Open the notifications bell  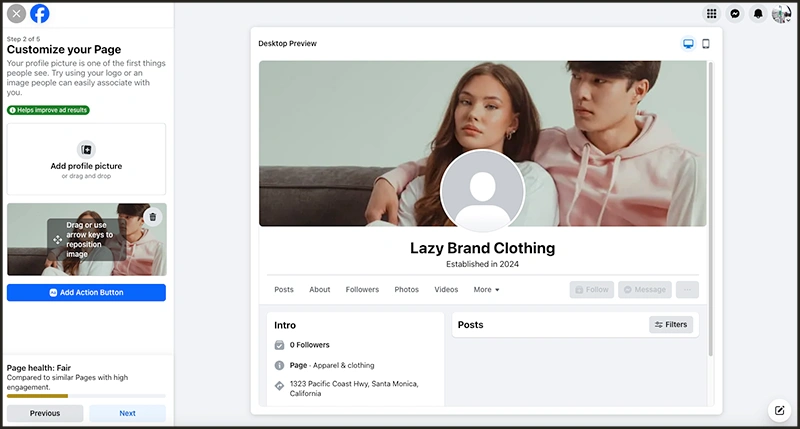tap(759, 14)
